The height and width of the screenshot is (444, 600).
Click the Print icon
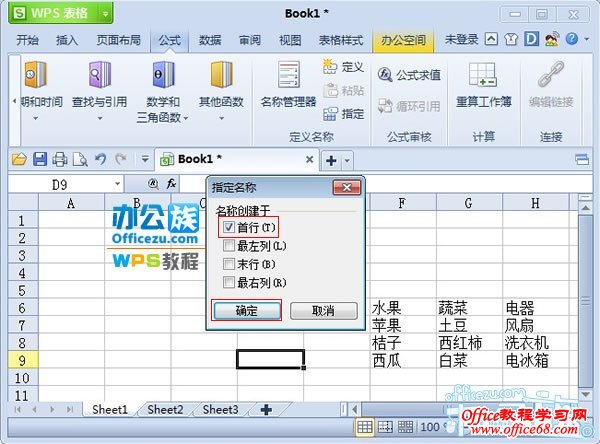[x=60, y=159]
